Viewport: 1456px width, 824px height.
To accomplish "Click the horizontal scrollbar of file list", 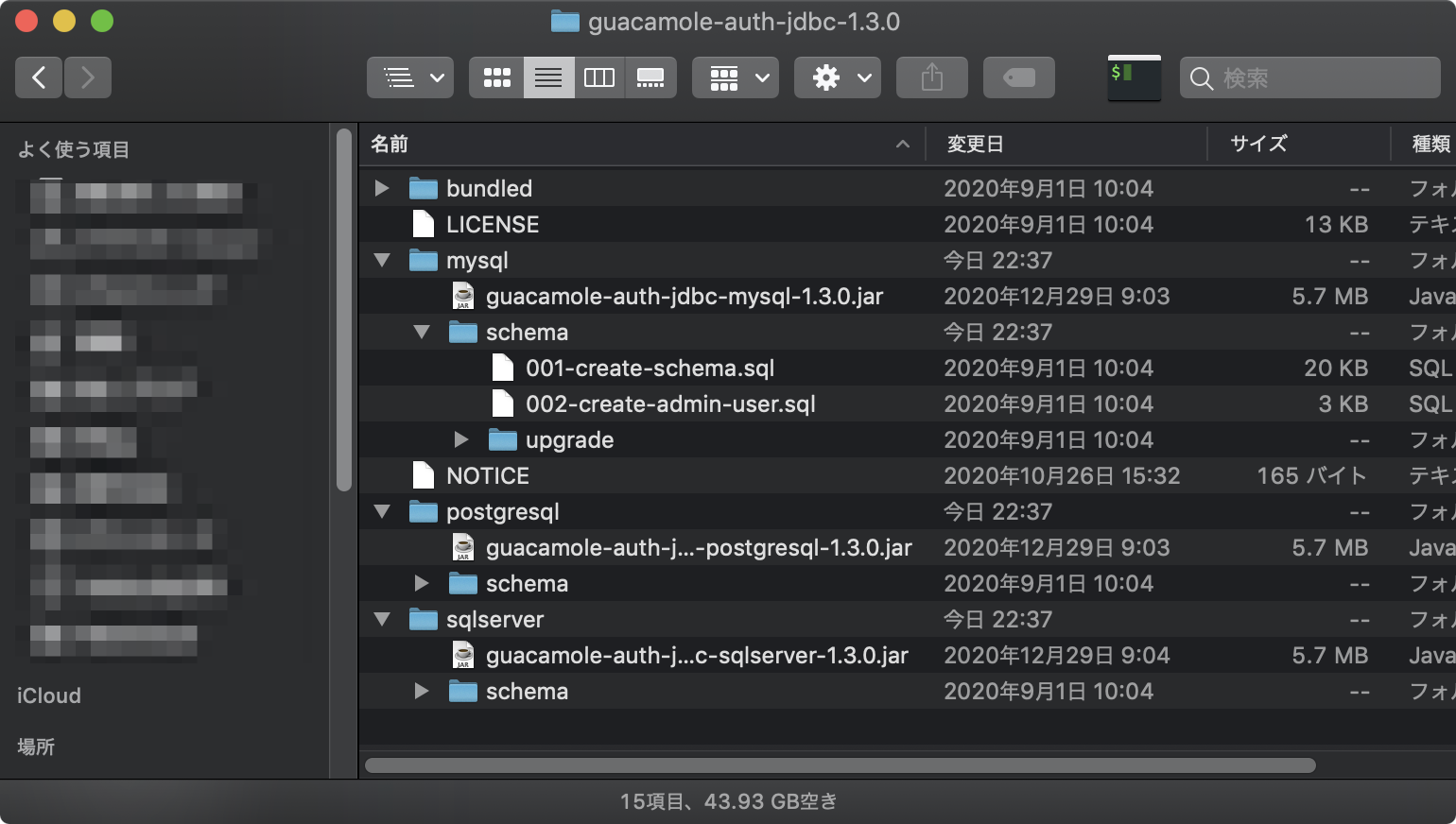I will point(841,765).
